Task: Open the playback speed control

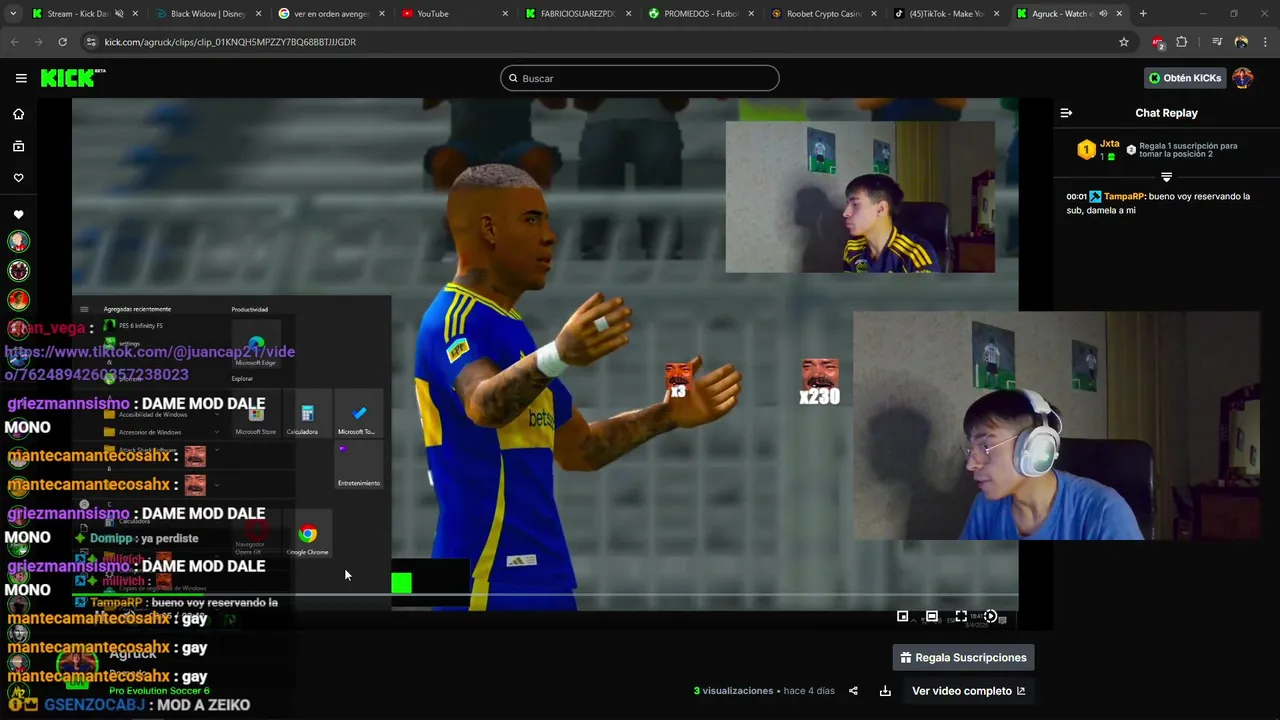Action: (x=990, y=616)
